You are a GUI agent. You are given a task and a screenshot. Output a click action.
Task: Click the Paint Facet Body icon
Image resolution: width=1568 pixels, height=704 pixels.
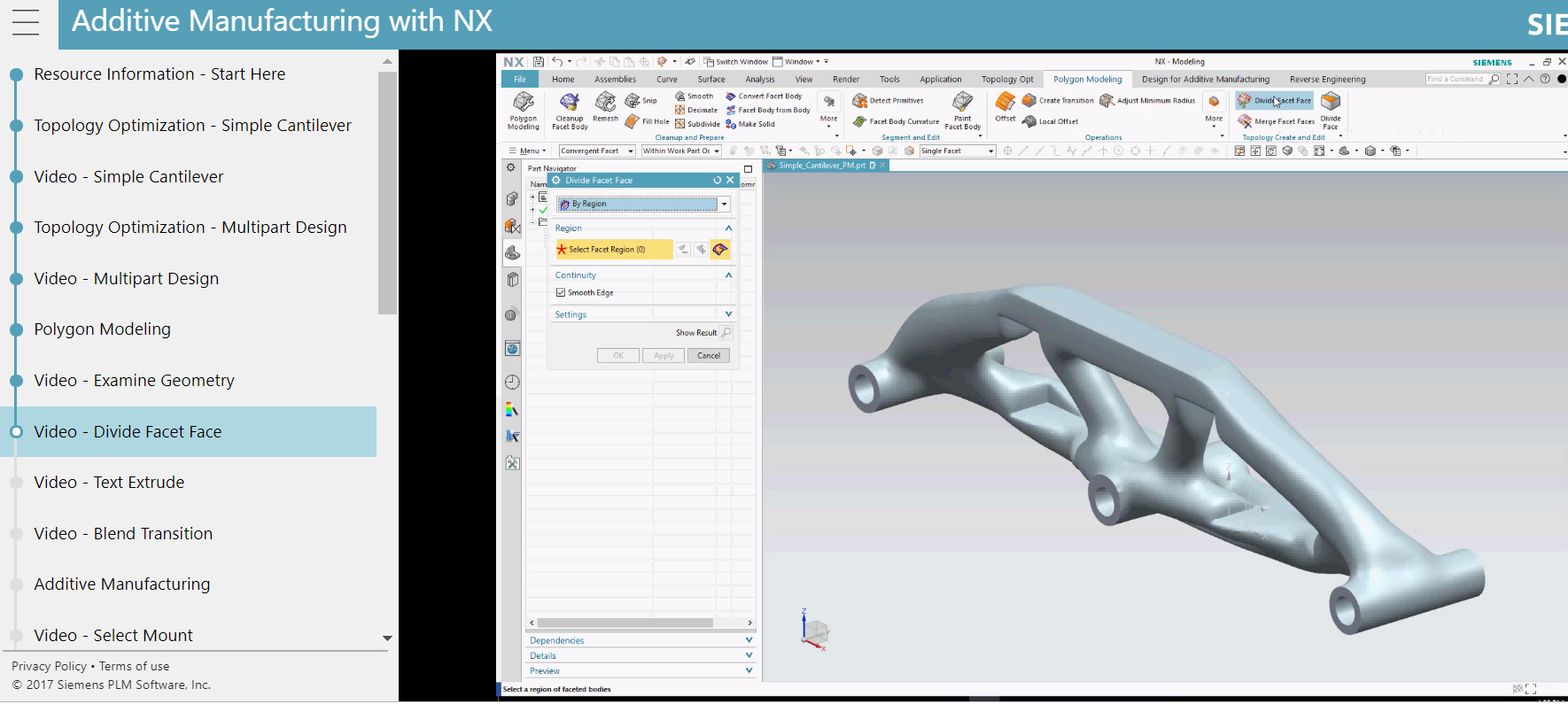click(x=963, y=111)
